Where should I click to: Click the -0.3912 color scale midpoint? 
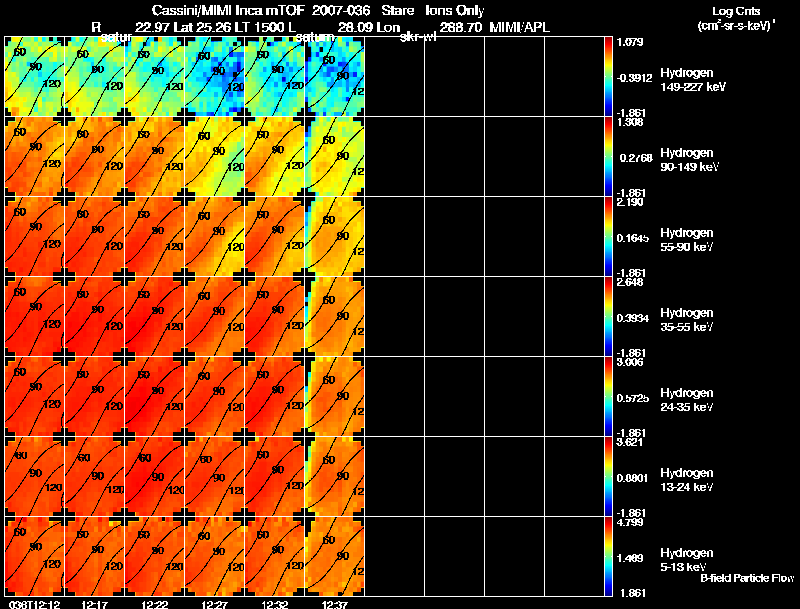point(634,78)
